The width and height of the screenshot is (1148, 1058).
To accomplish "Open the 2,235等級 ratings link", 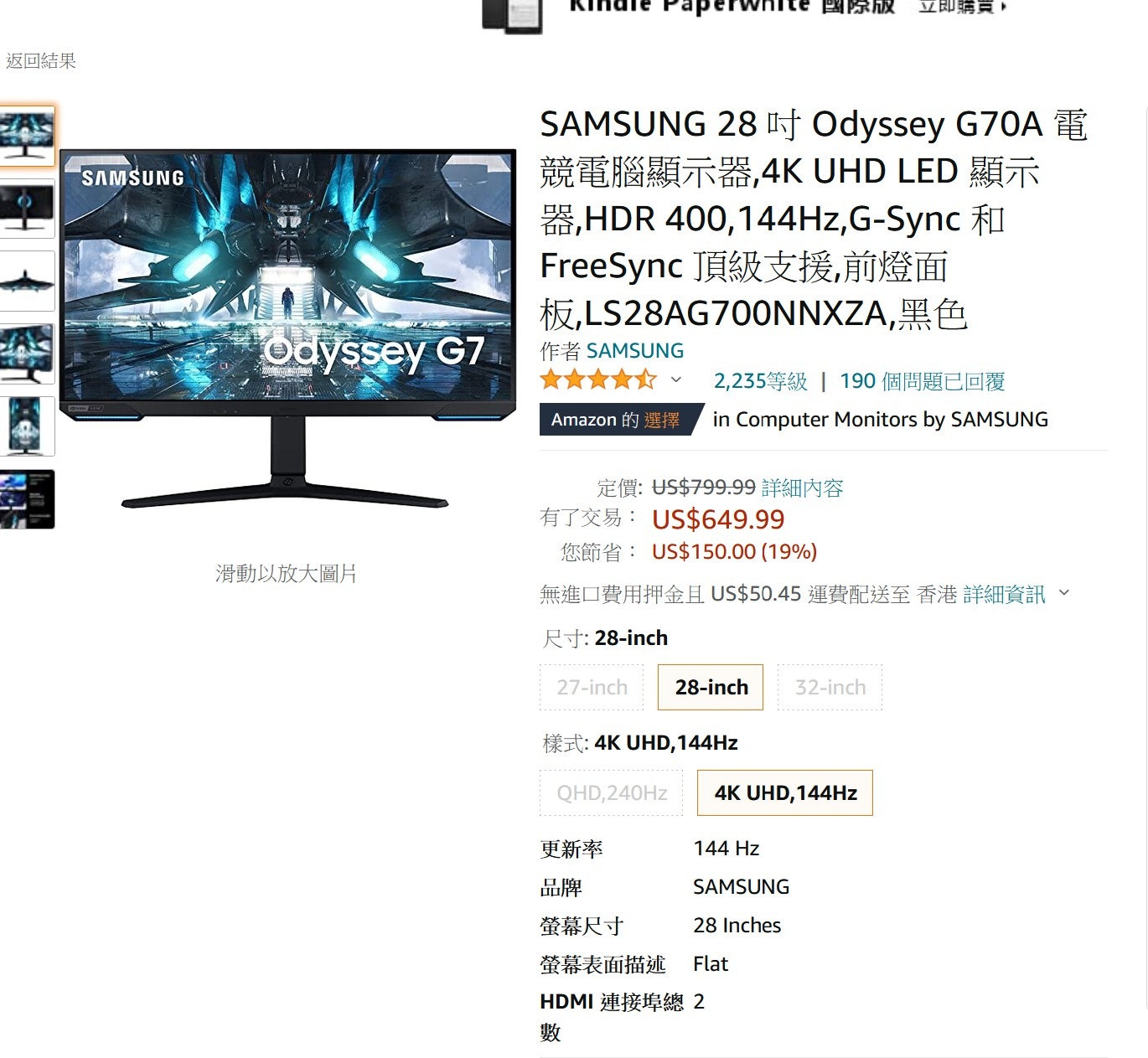I will 760,382.
